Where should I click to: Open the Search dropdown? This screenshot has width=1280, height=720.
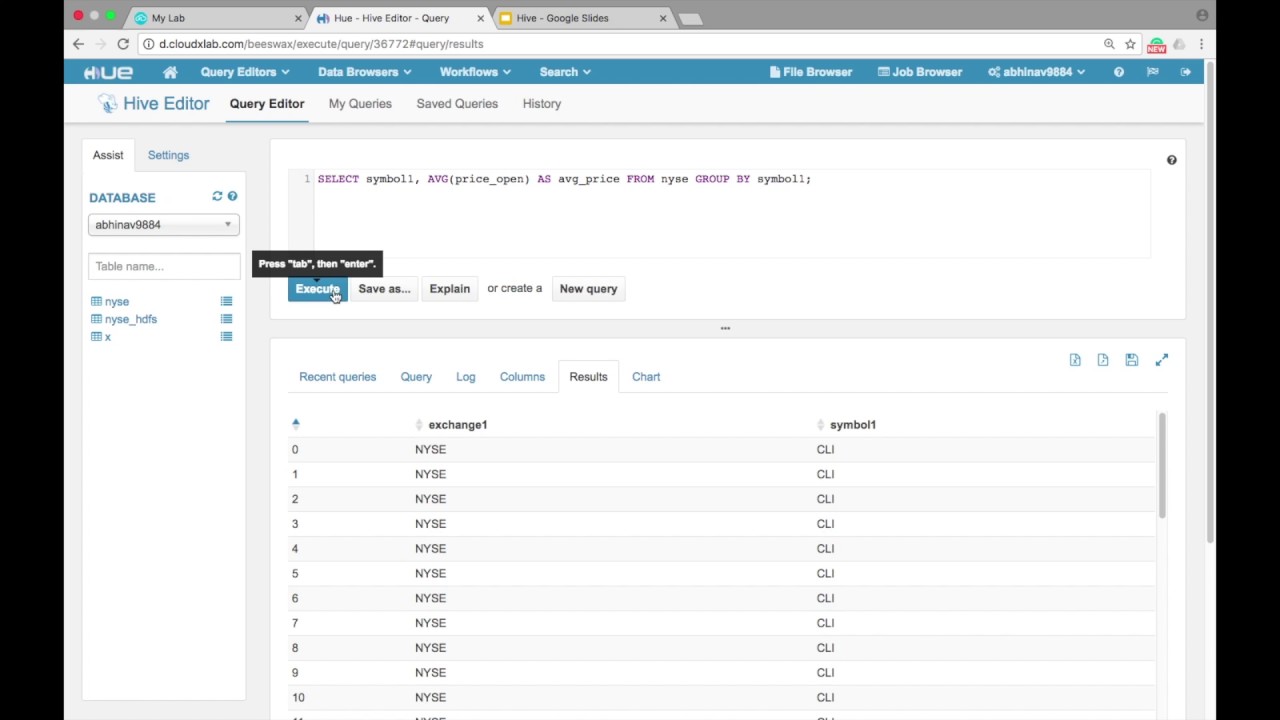tap(565, 72)
